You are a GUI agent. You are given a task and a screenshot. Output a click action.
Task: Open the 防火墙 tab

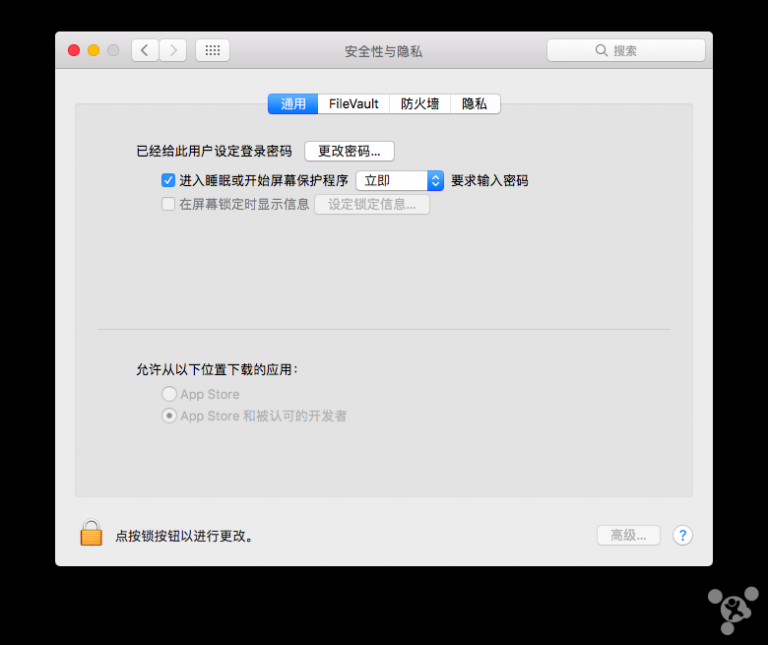pyautogui.click(x=420, y=104)
